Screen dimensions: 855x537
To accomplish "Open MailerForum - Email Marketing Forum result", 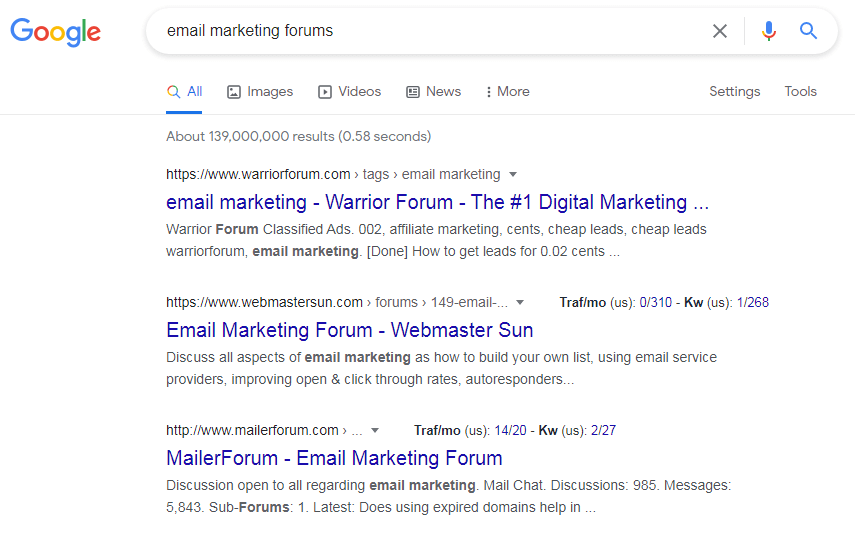I will 334,458.
